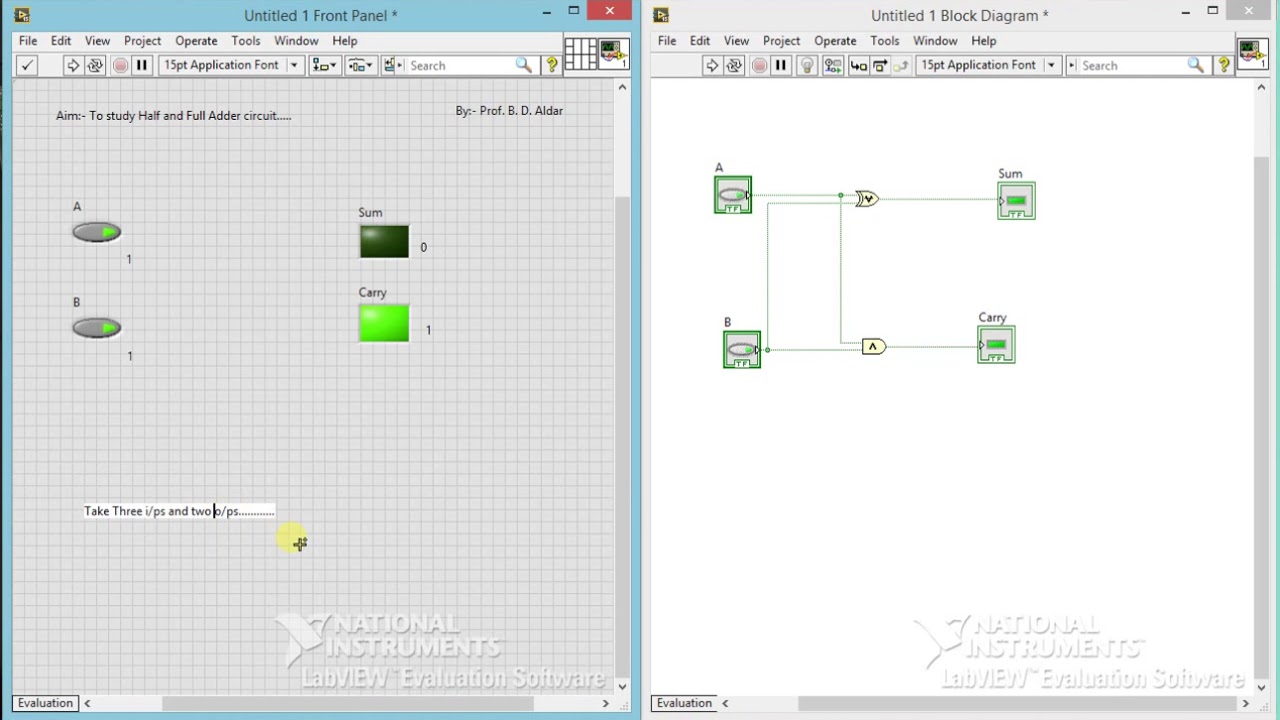1280x720 pixels.
Task: Select AND gate in Block Diagram
Action: click(x=874, y=347)
